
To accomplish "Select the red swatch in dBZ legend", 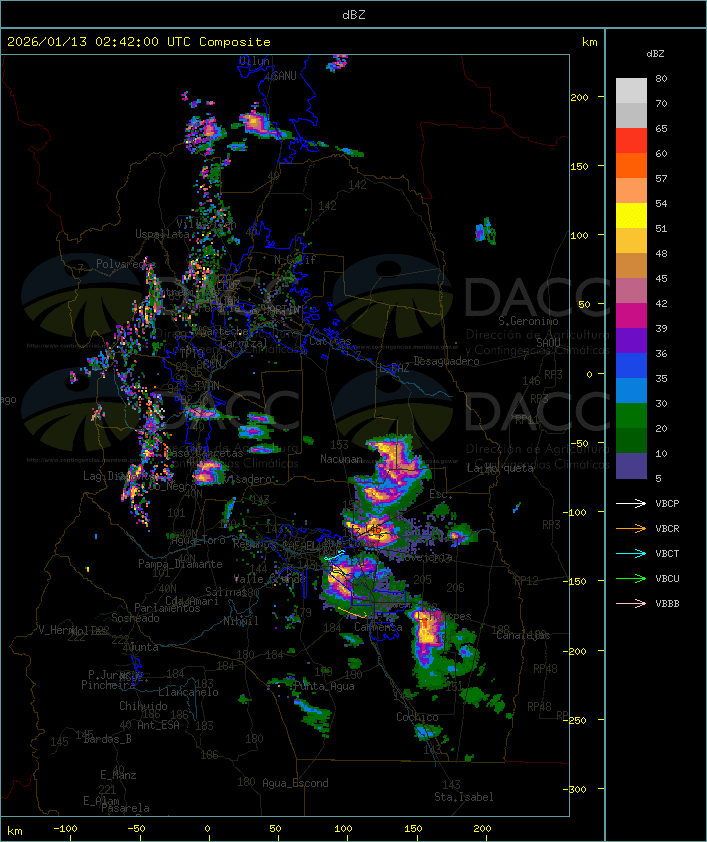I will [x=631, y=141].
